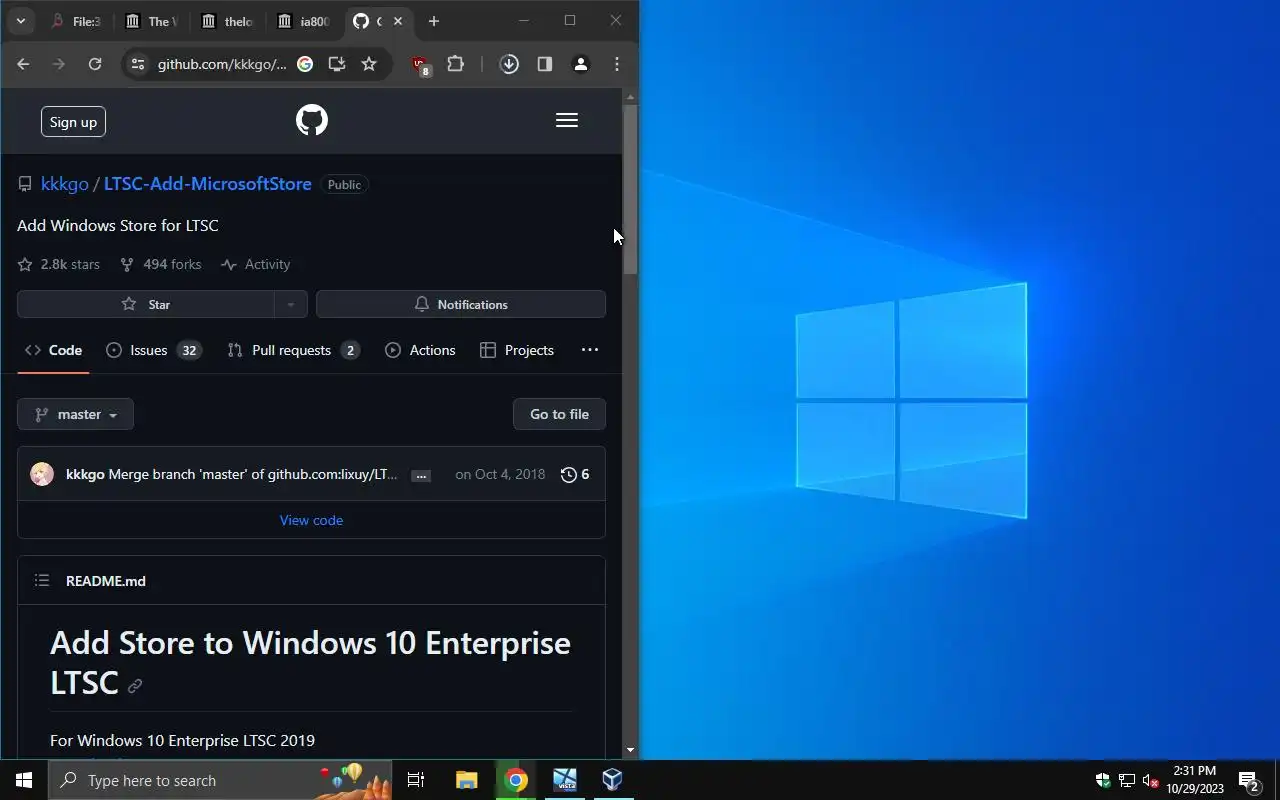Click the README.md file name

(x=106, y=581)
